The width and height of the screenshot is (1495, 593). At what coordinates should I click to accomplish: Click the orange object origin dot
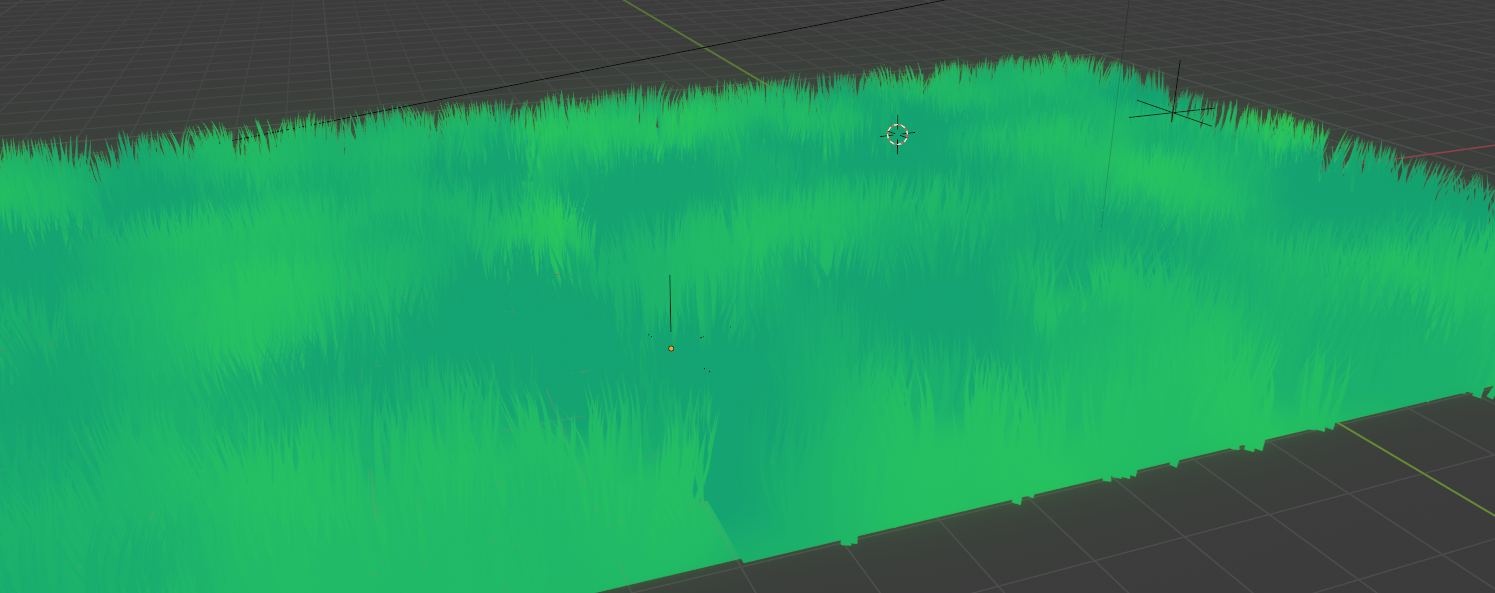pyautogui.click(x=671, y=348)
